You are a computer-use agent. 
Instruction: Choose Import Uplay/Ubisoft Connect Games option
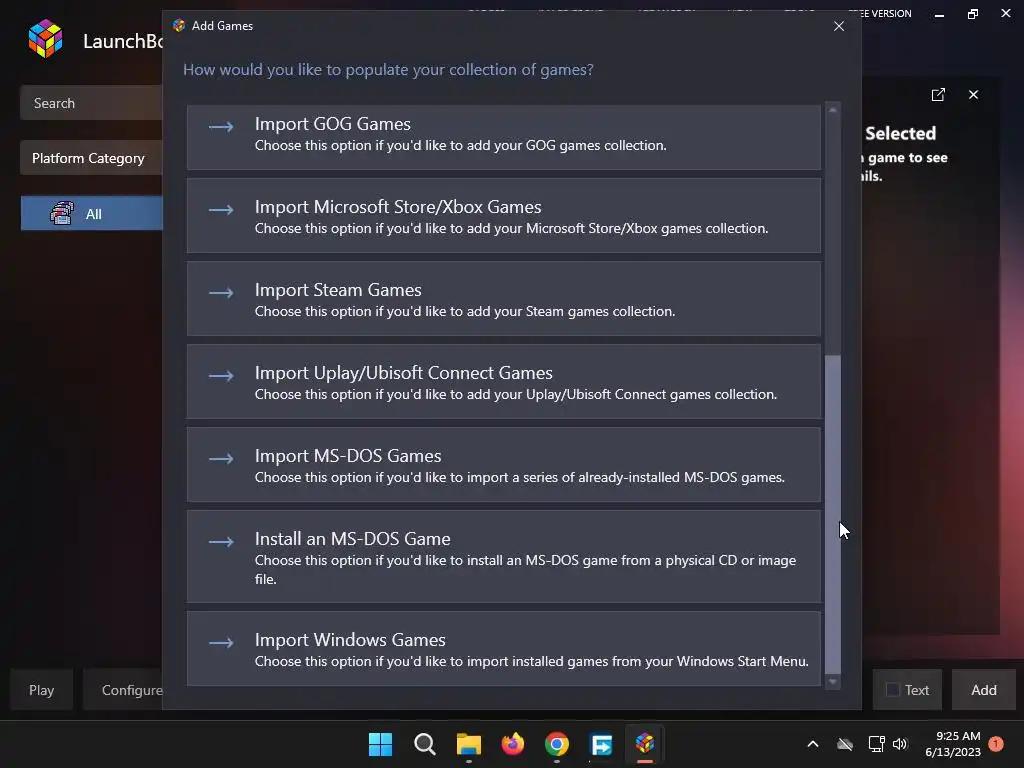pyautogui.click(x=504, y=381)
